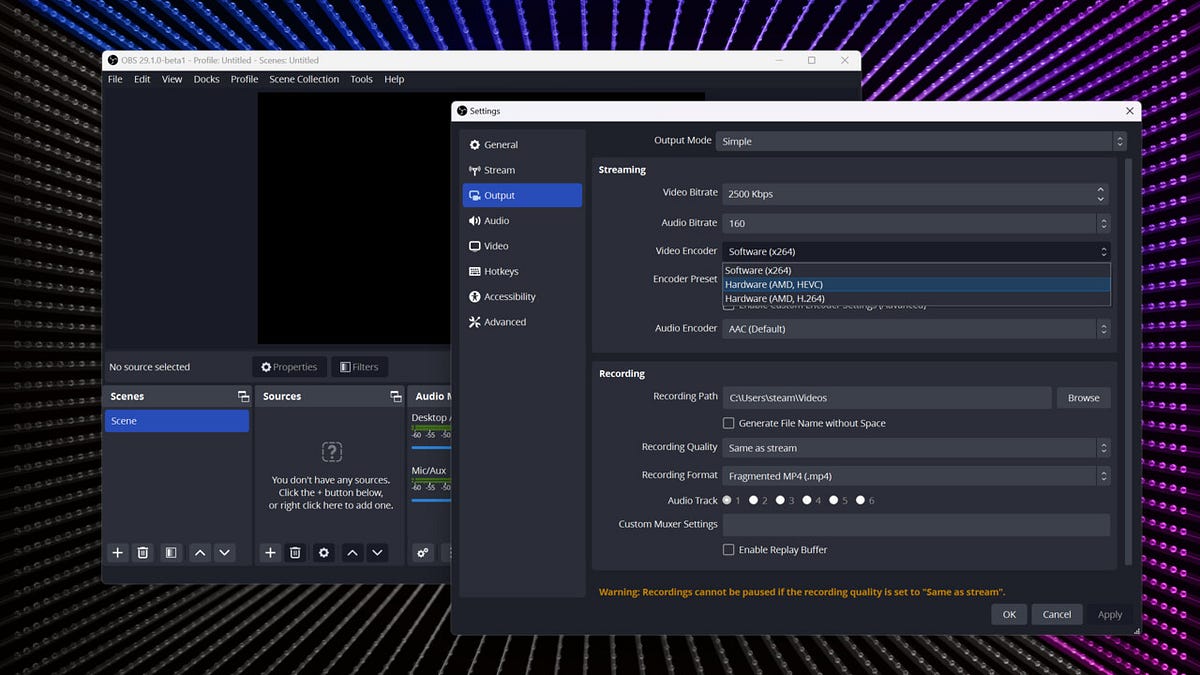This screenshot has height=675, width=1200.
Task: Select audio track 1 radio button
Action: click(727, 500)
